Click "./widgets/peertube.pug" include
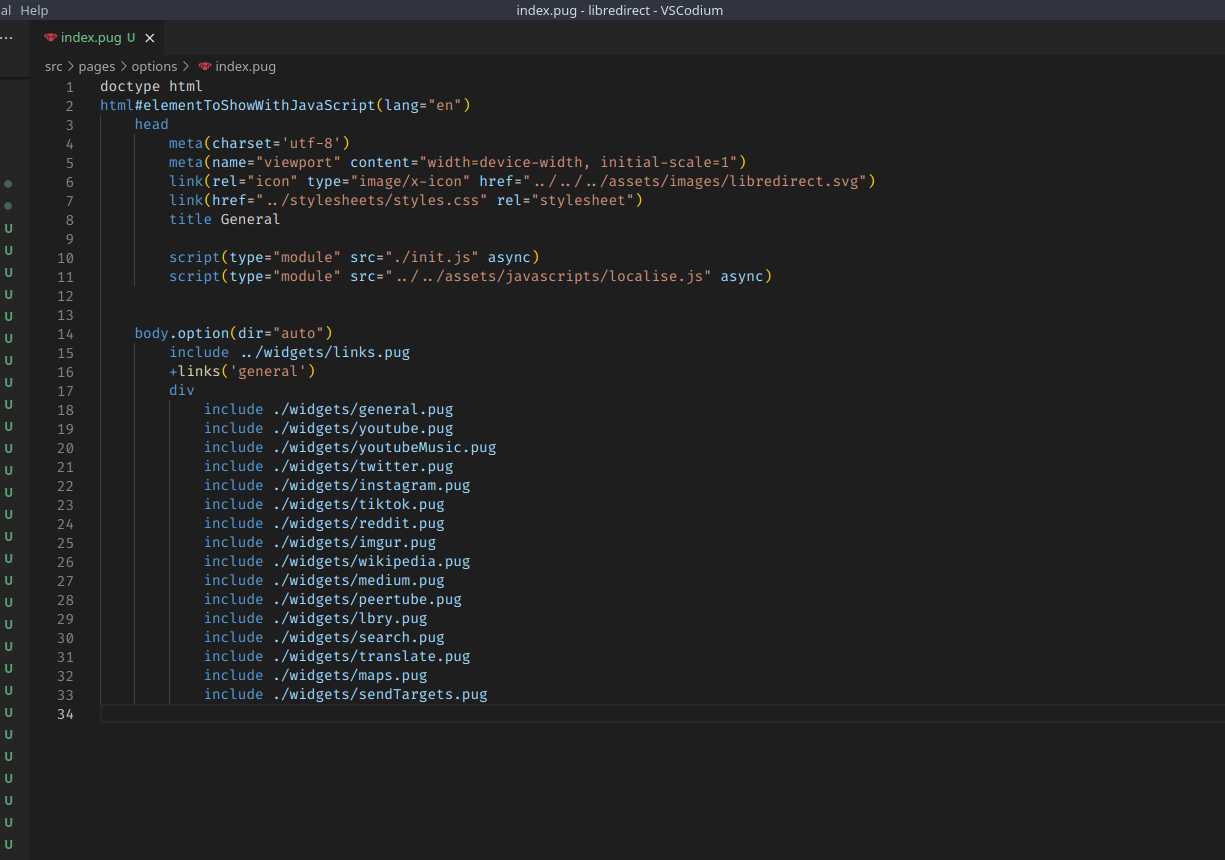 [367, 600]
